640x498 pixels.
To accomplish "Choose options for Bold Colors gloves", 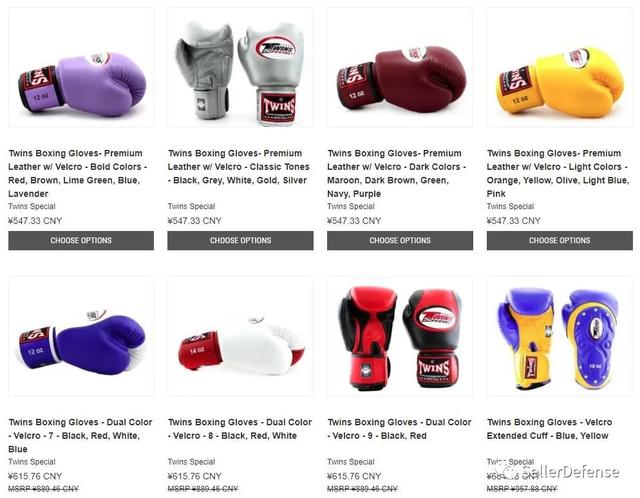I will click(81, 240).
